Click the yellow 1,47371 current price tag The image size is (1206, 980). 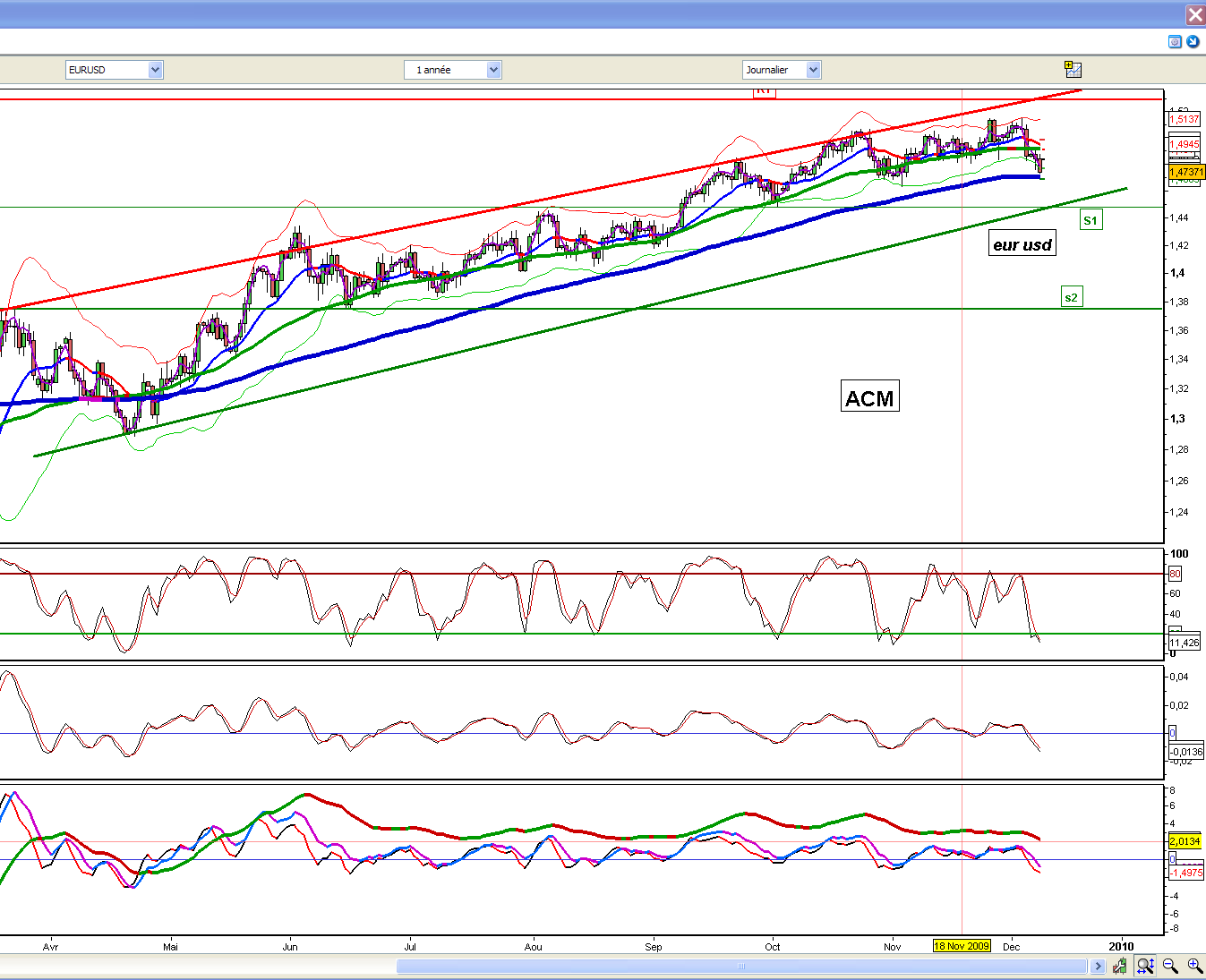point(1186,172)
